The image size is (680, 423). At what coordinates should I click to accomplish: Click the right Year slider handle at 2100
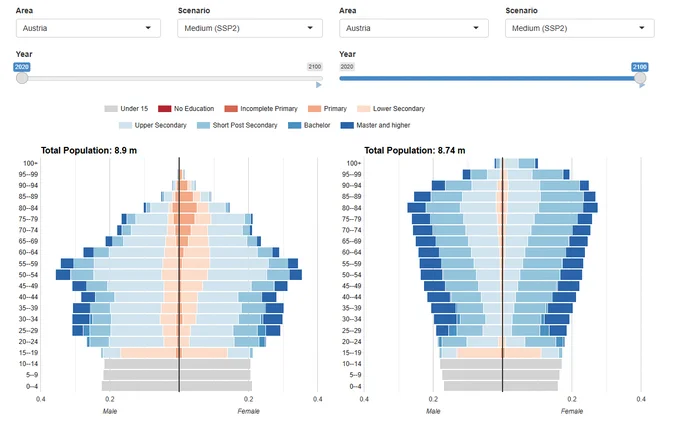[x=640, y=78]
